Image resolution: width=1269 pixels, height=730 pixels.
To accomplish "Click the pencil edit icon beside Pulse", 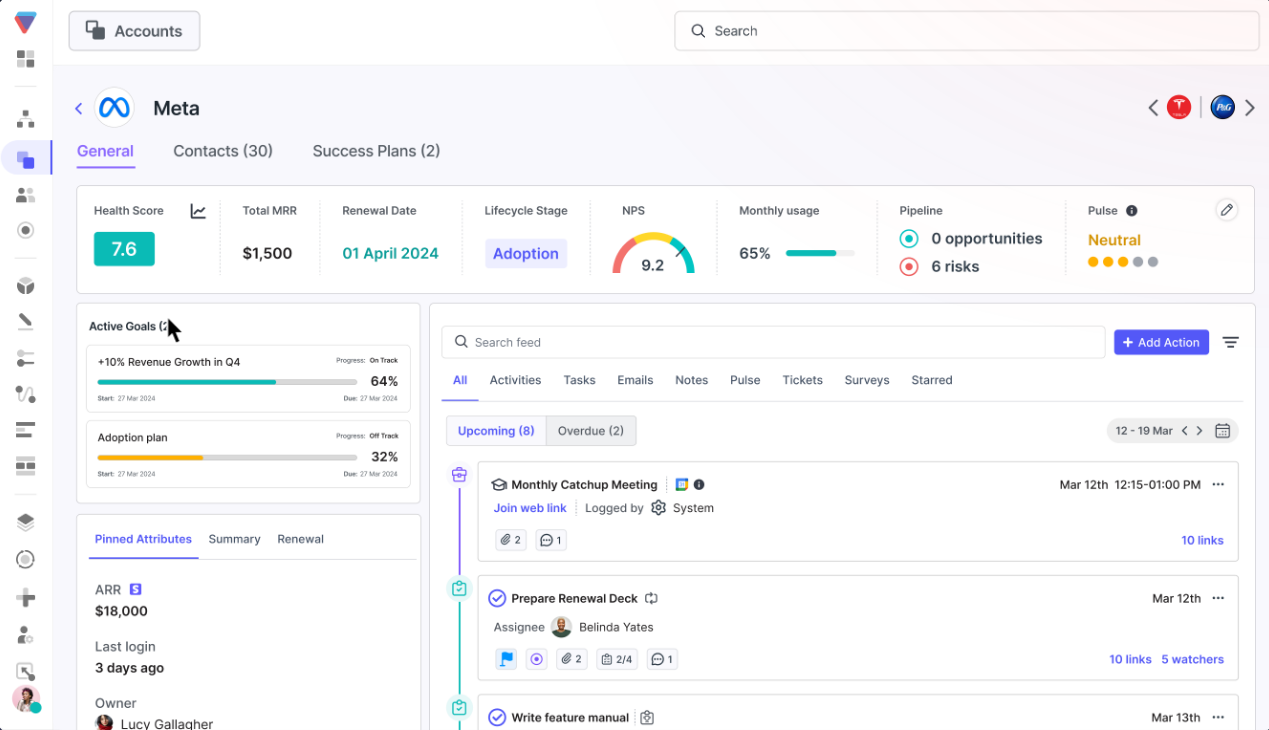I will pos(1226,210).
